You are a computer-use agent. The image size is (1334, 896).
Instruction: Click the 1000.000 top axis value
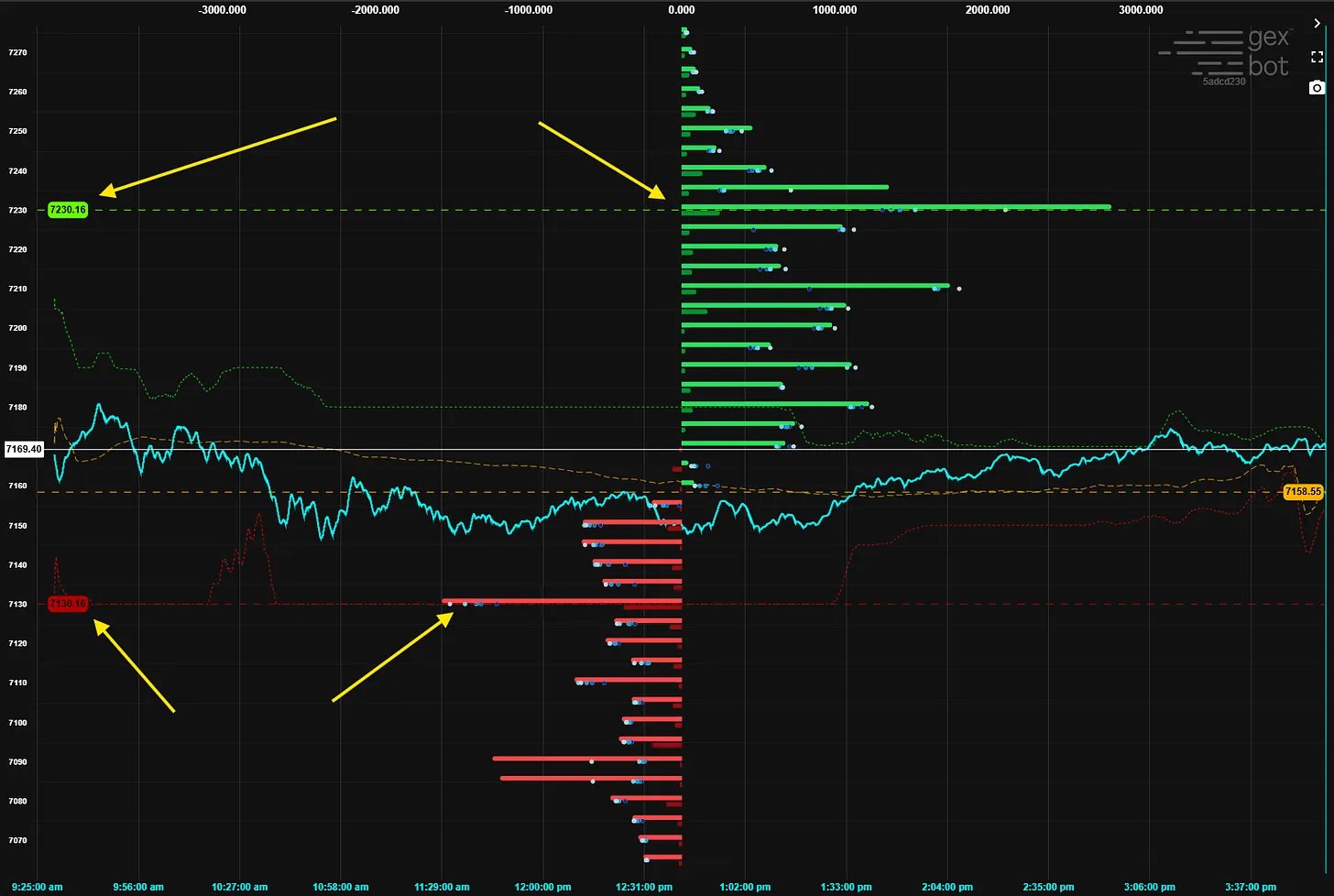coord(835,10)
